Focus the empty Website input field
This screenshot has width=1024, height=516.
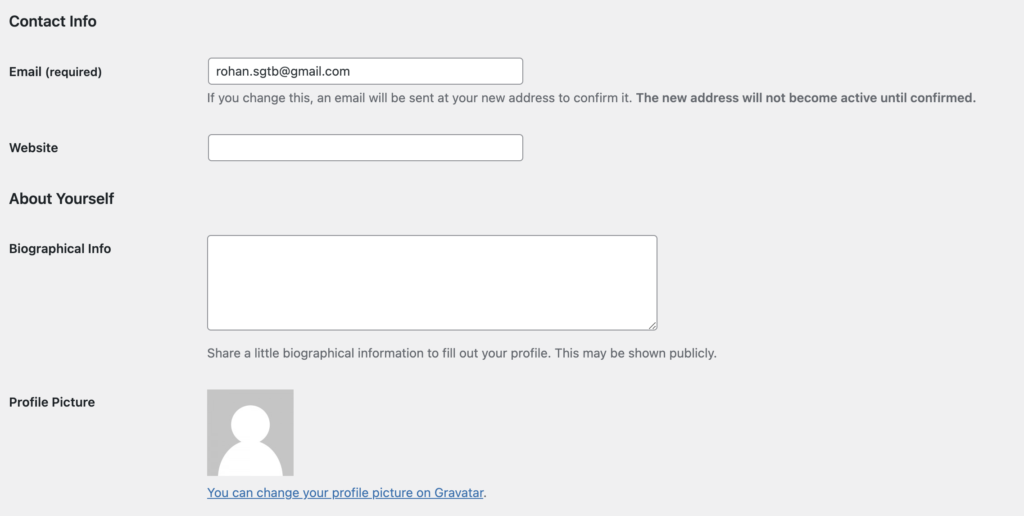click(x=365, y=148)
